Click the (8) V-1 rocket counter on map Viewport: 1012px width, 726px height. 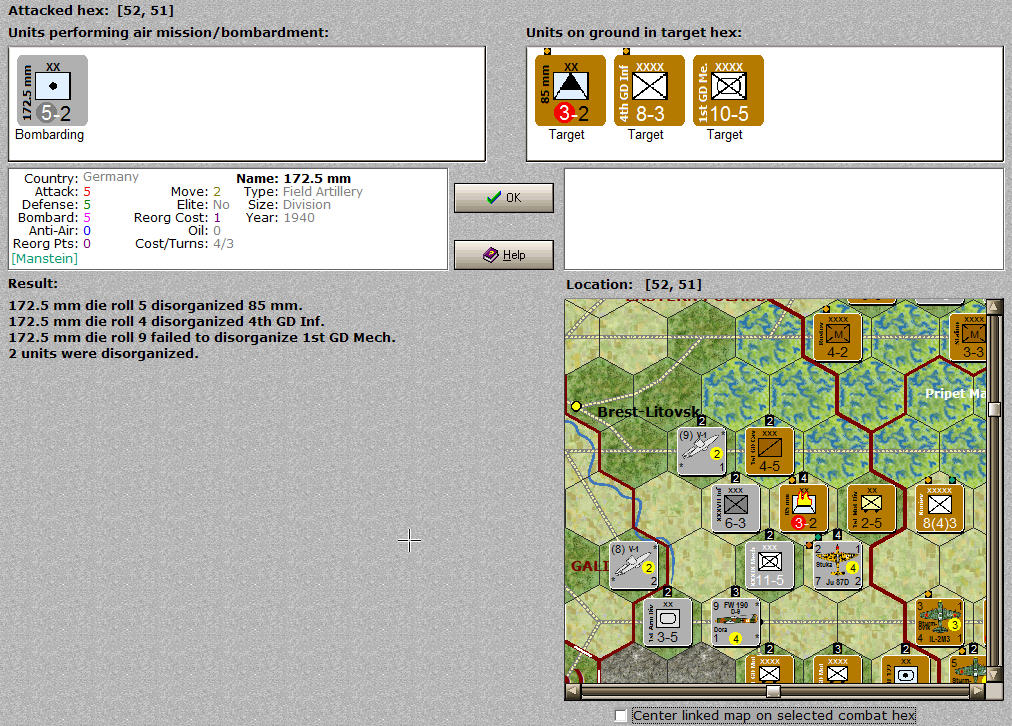[x=634, y=565]
